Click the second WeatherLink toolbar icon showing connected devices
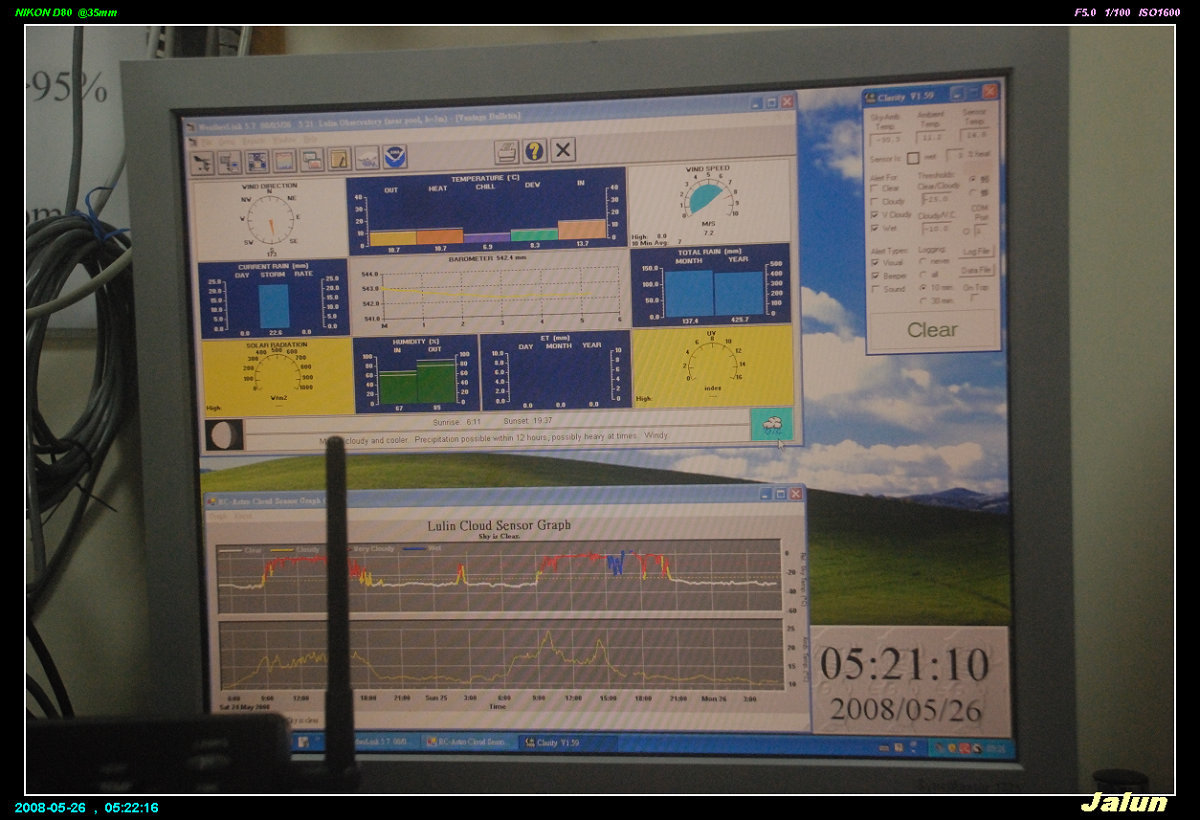Screen dimensions: 1200x820 click(x=230, y=160)
